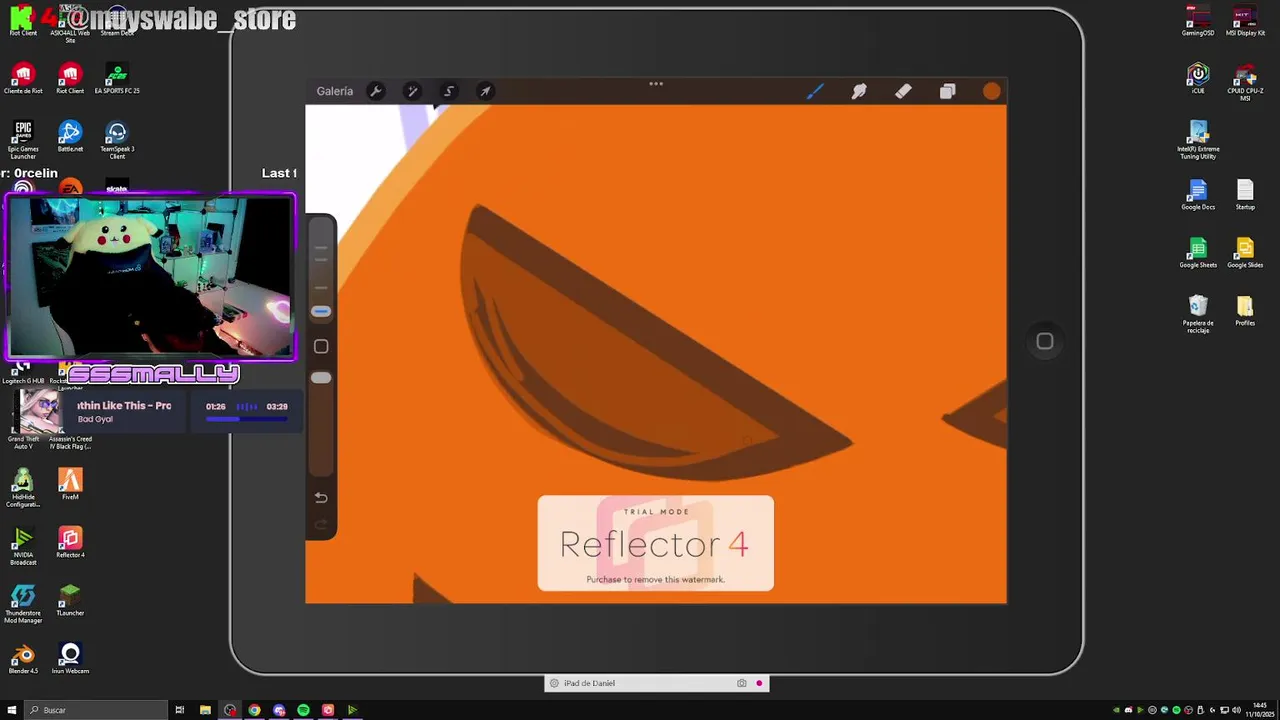Open the Windows Start menu
The height and width of the screenshot is (720, 1280).
pyautogui.click(x=12, y=710)
